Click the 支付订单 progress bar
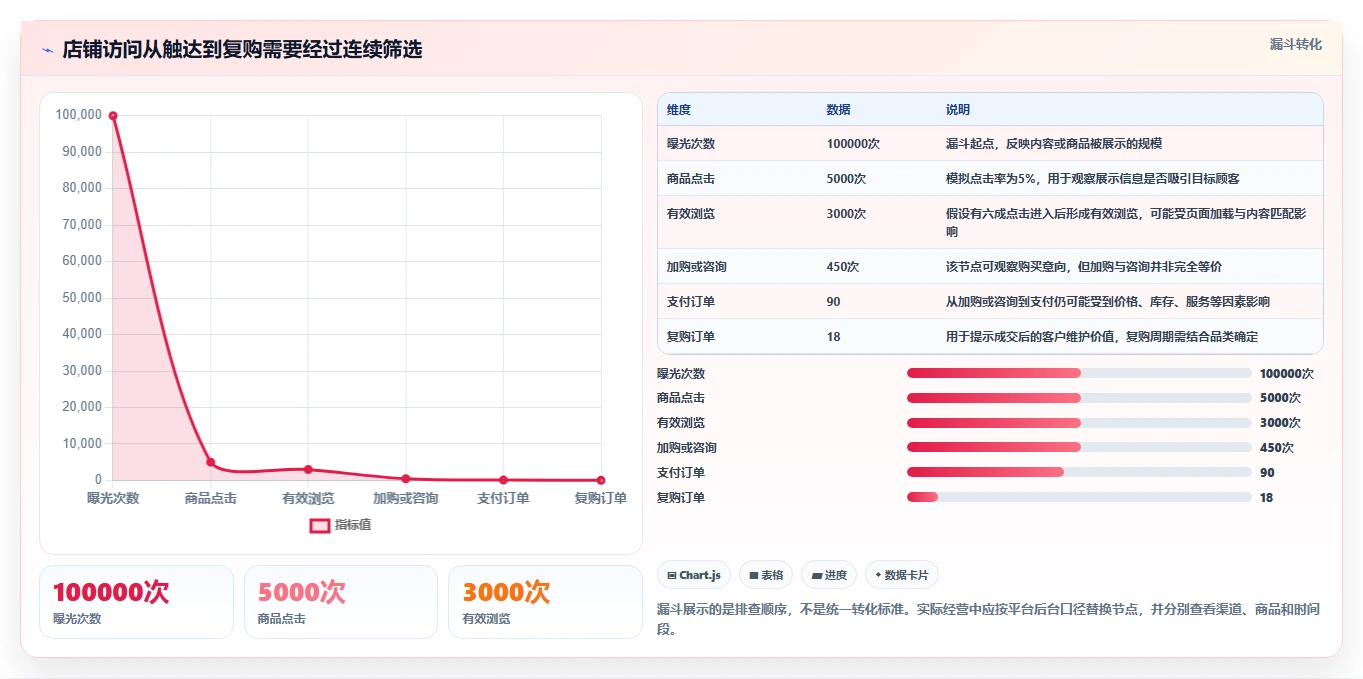1363x679 pixels. click(x=1079, y=472)
